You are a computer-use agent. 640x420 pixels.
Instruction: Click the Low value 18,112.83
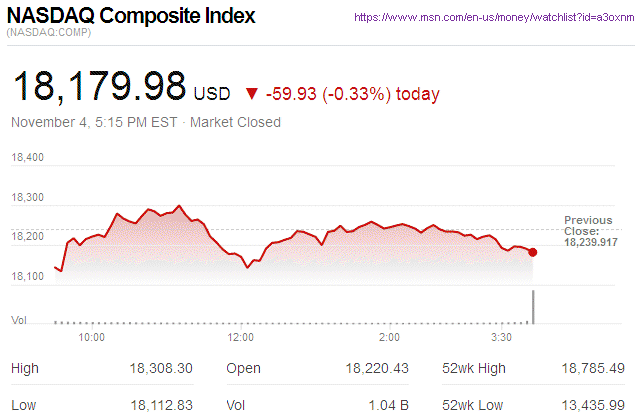161,403
